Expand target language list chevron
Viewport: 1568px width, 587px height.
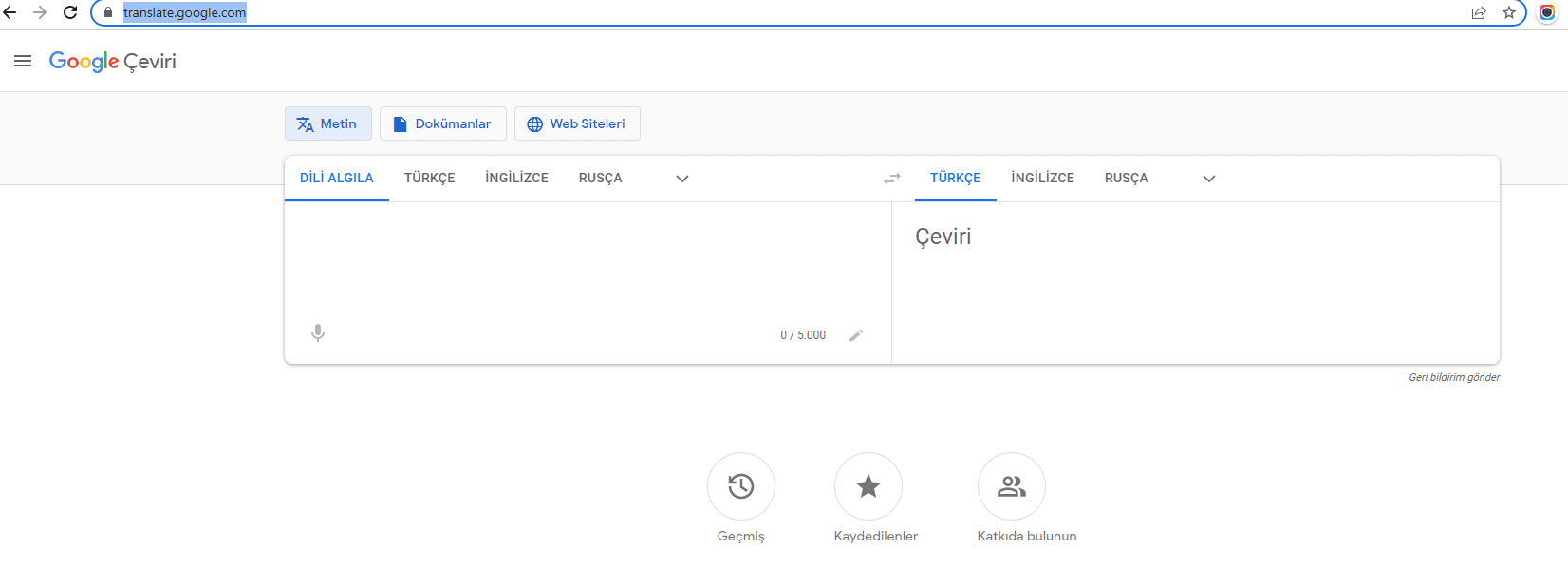pos(1208,179)
